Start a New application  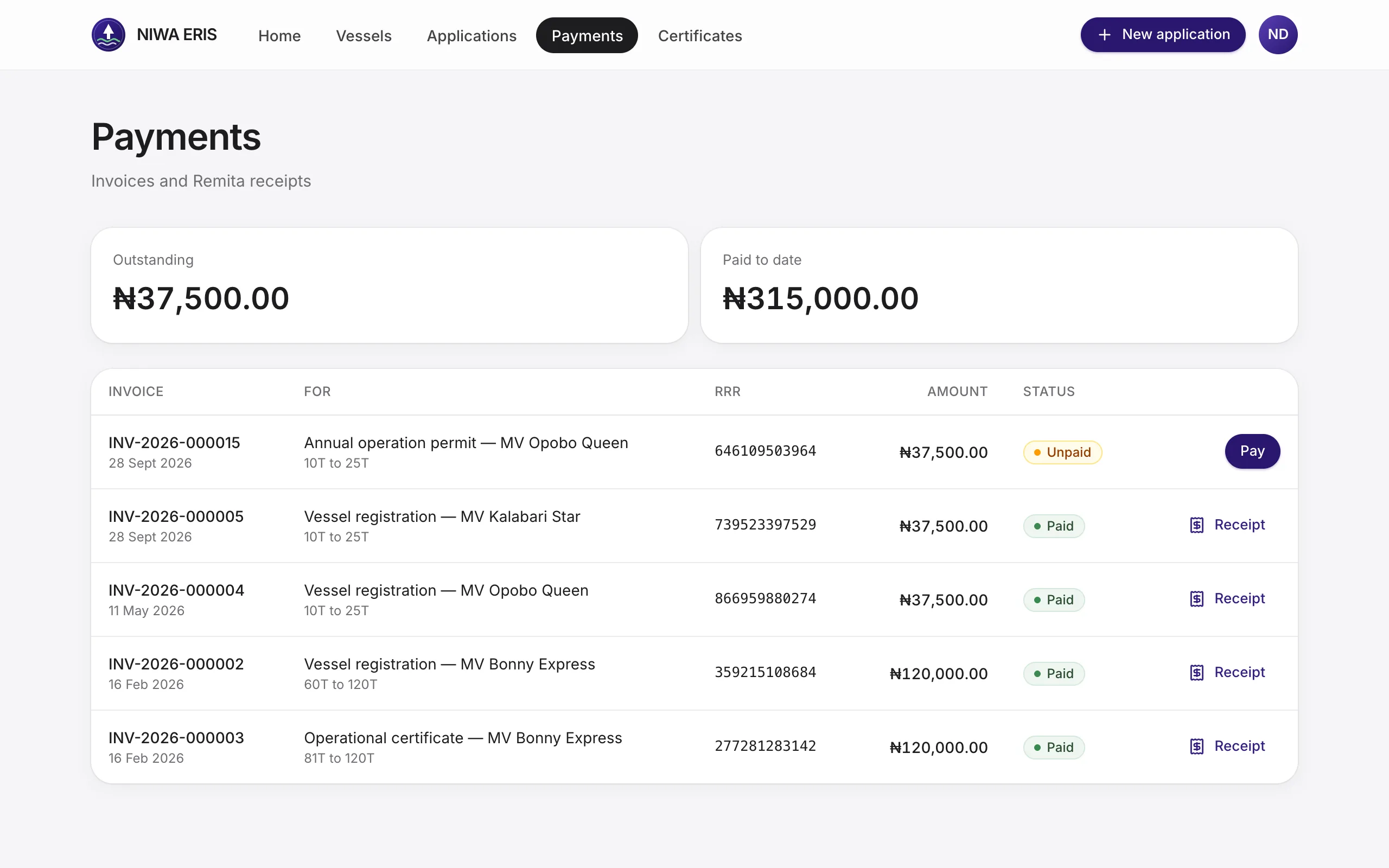[1163, 34]
